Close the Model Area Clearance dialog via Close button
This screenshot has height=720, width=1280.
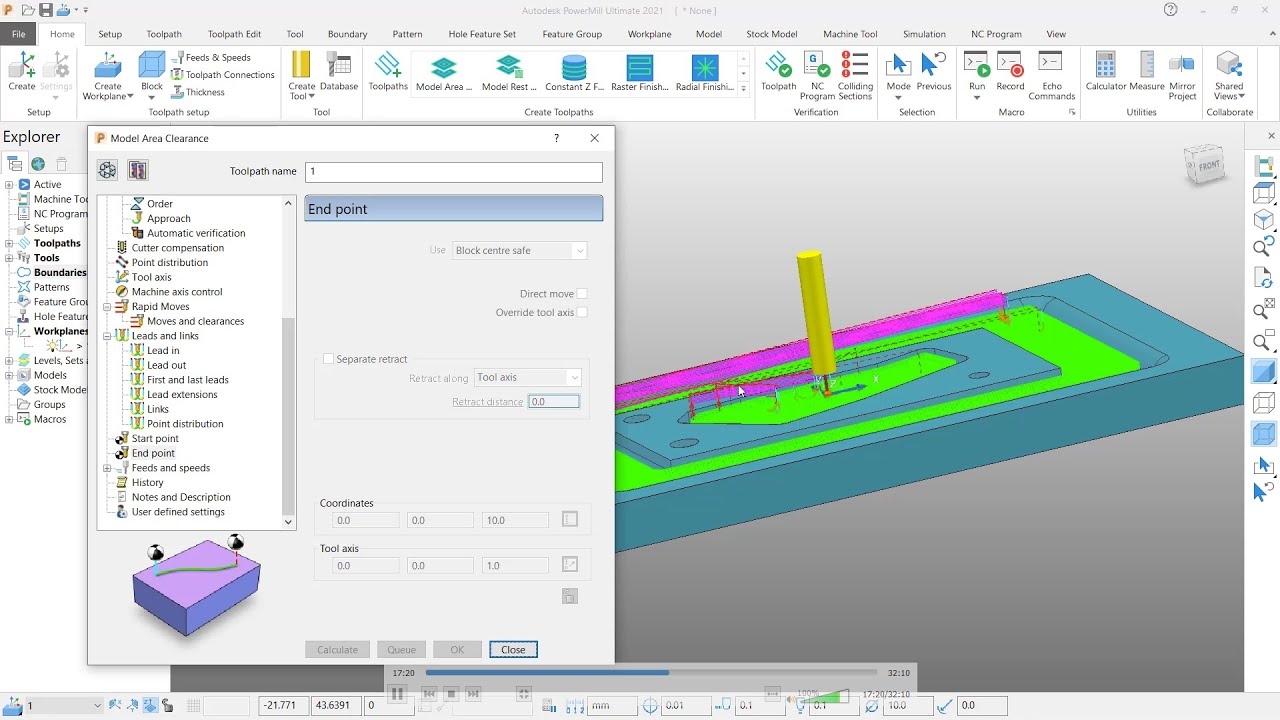tap(513, 650)
